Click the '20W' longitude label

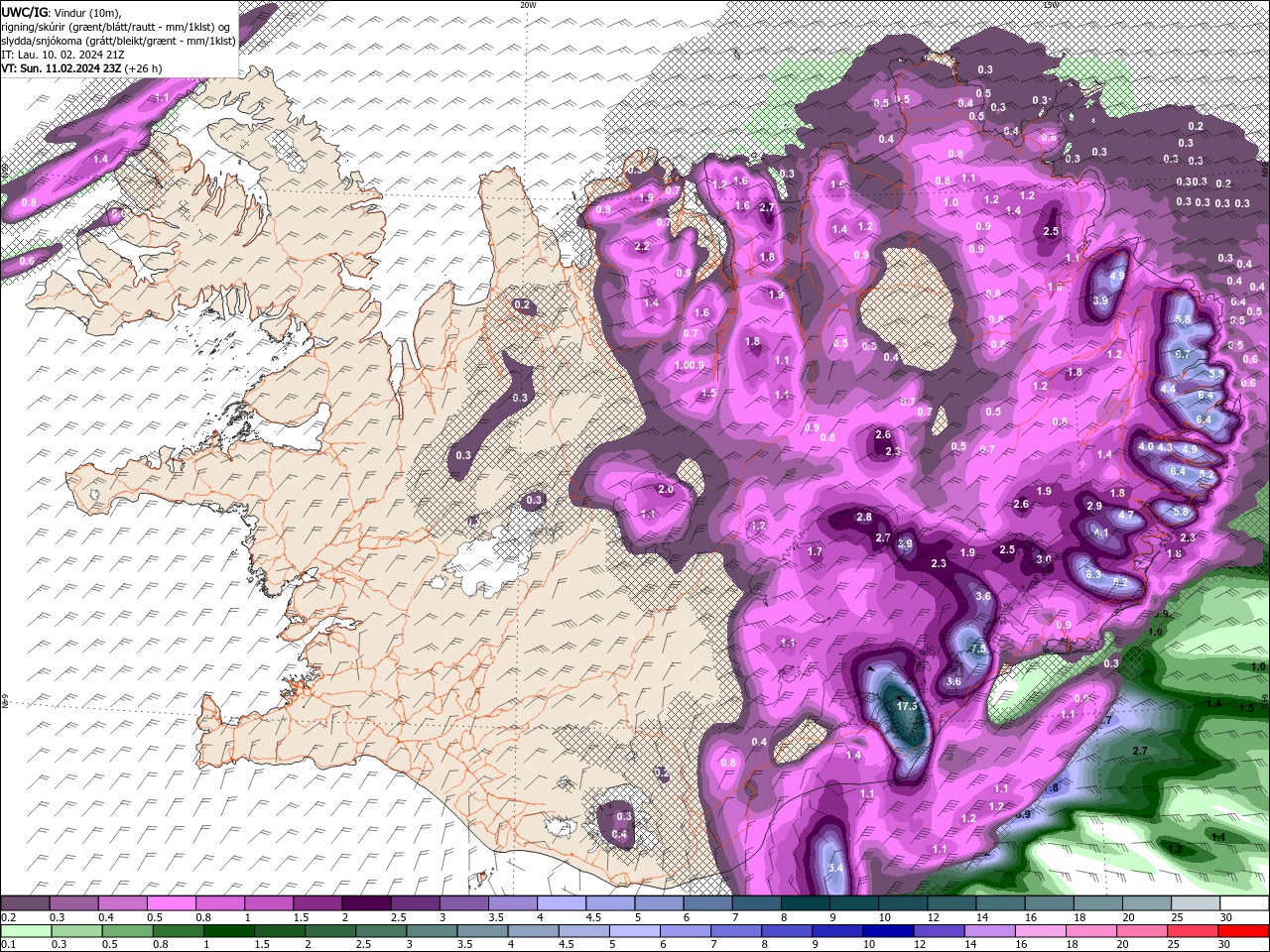pos(528,5)
